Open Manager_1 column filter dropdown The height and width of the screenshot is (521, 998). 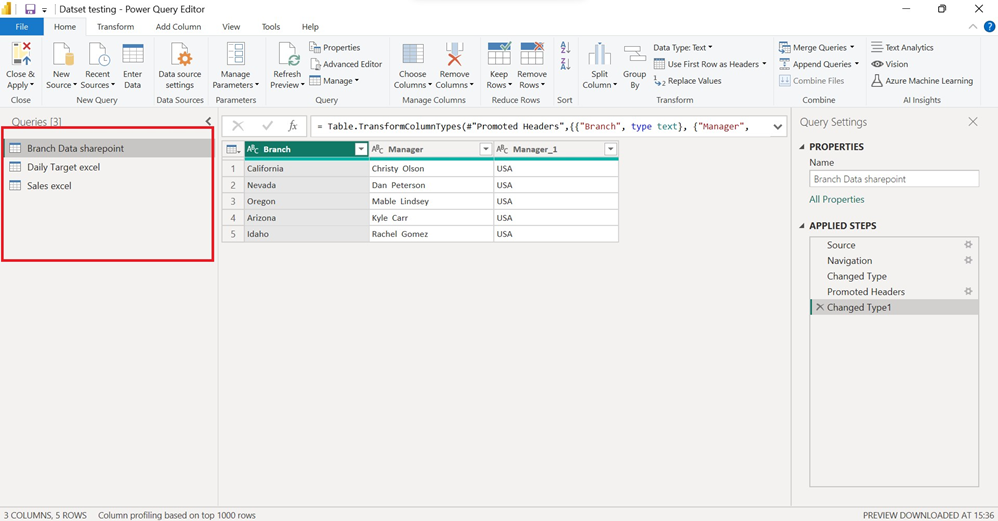610,149
